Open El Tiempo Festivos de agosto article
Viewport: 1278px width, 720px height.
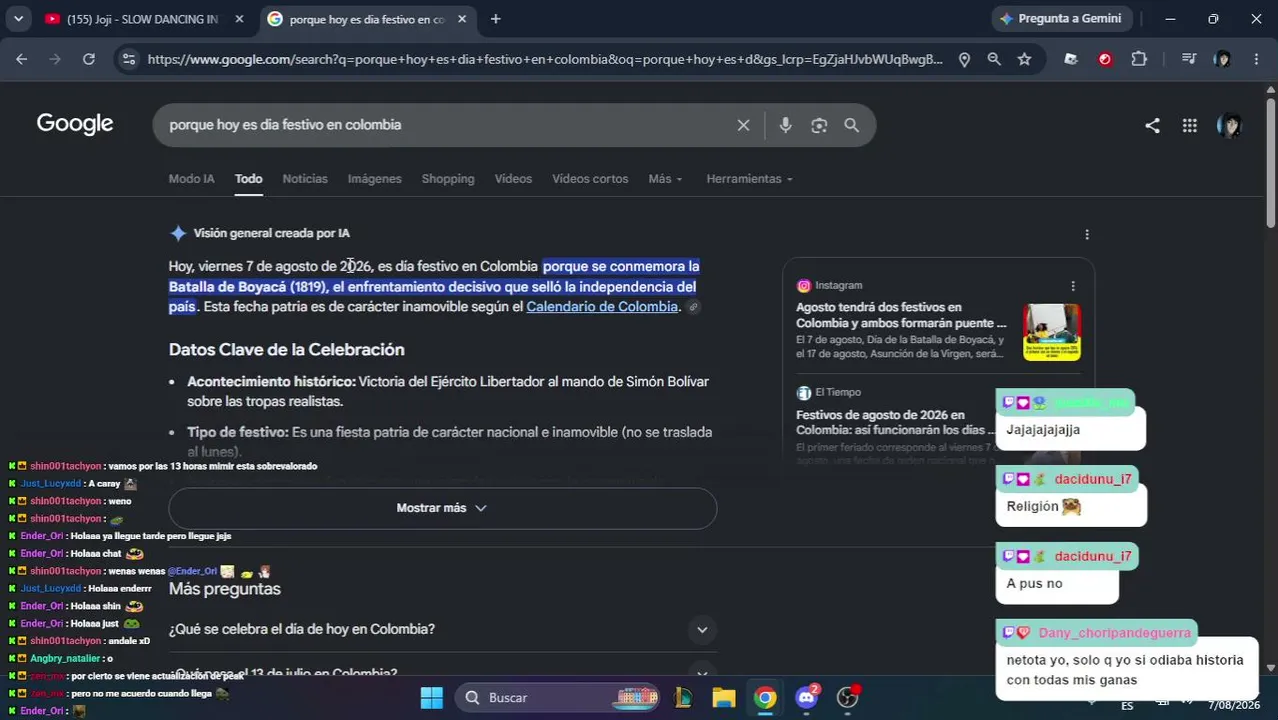895,422
